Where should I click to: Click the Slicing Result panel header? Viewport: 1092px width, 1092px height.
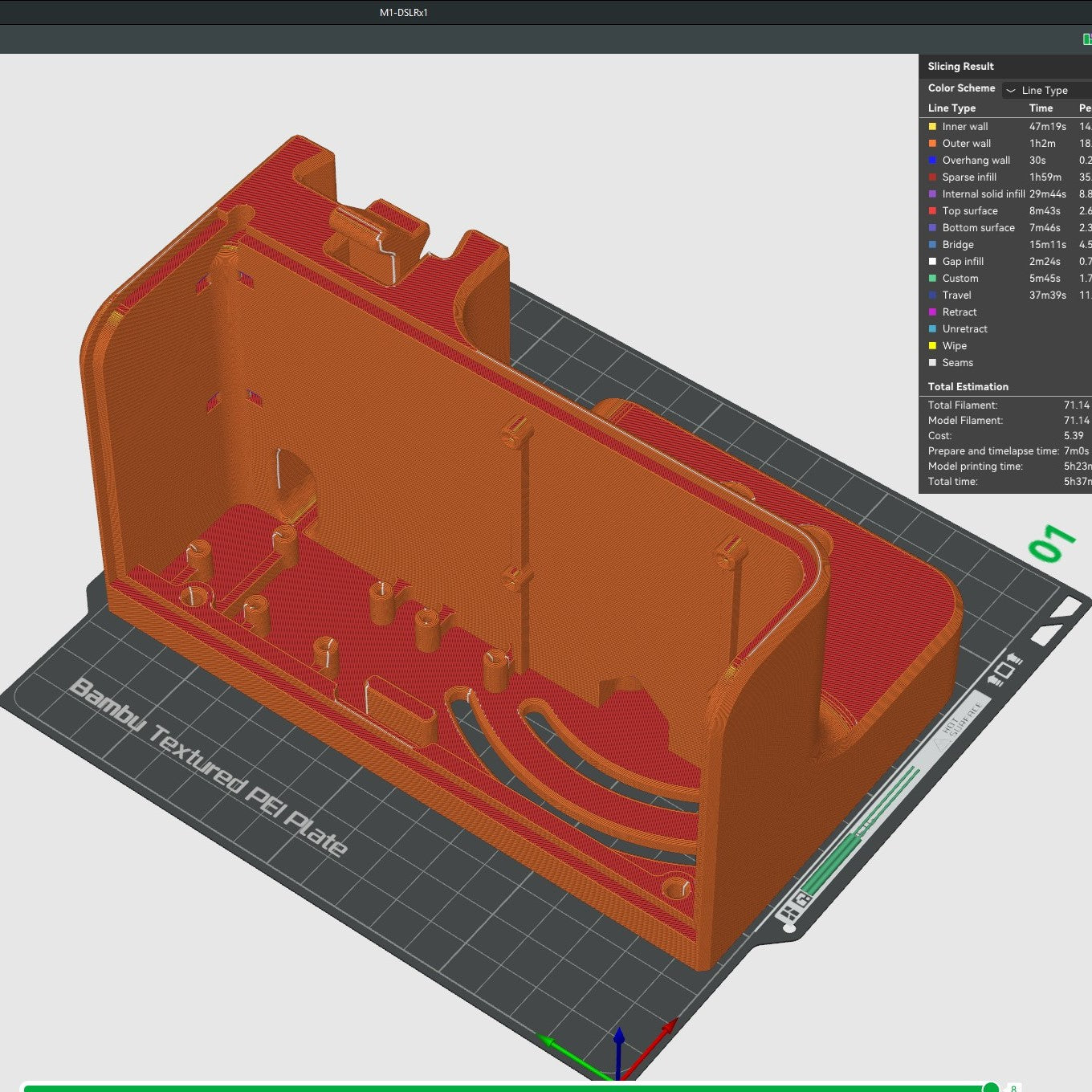(960, 66)
